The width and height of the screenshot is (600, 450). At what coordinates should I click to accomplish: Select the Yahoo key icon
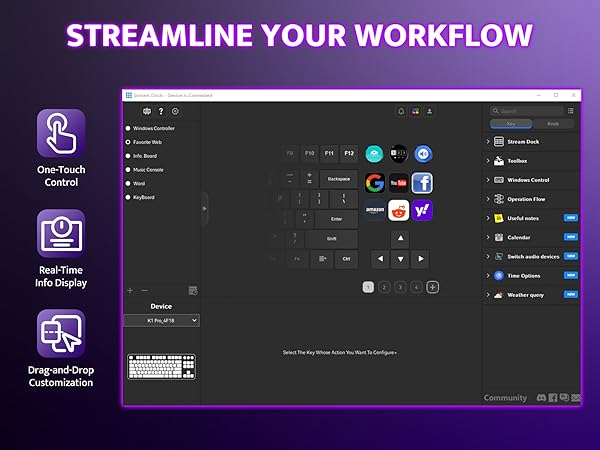(x=422, y=210)
